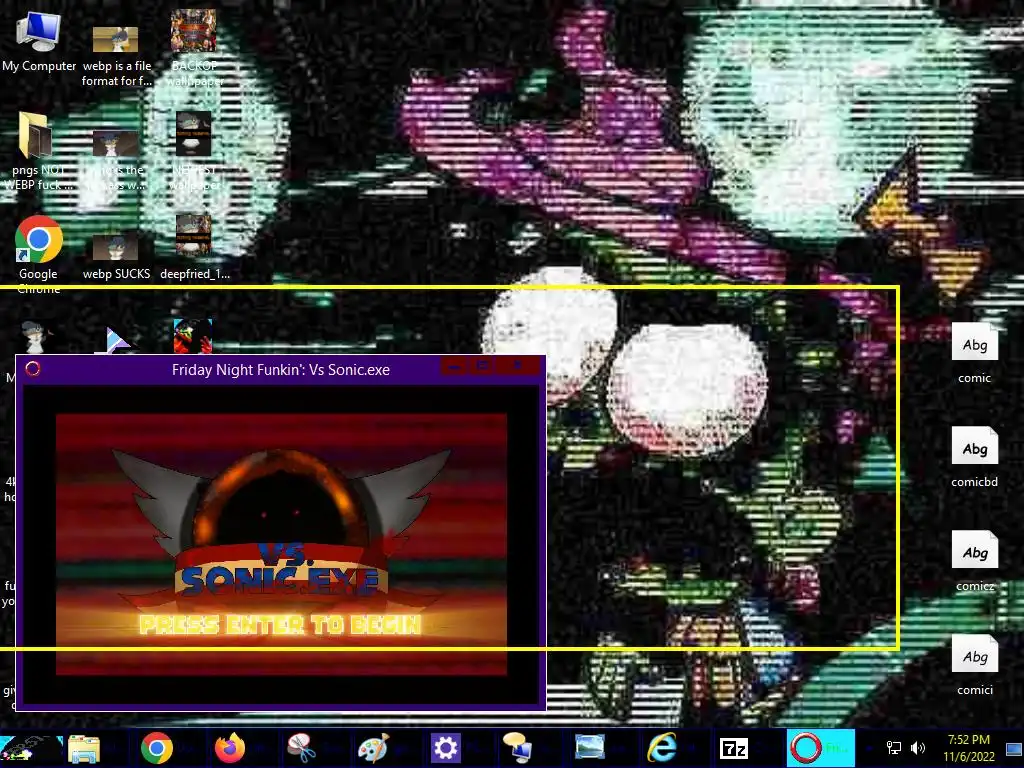Viewport: 1024px width, 768px height.
Task: Open the NEWEST wallpaper image icon
Action: pos(194,150)
